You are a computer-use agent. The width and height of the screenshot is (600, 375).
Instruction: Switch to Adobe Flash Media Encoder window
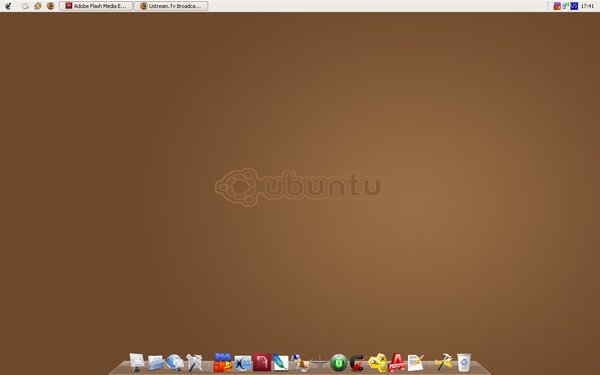click(x=96, y=6)
